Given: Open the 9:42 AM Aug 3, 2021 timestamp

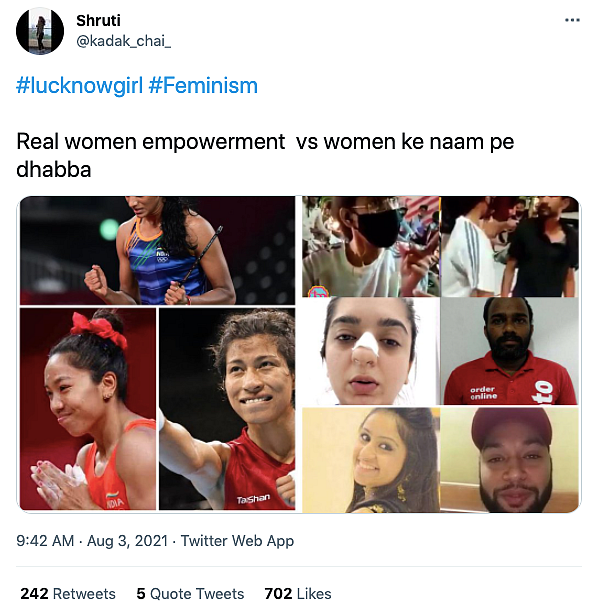Looking at the screenshot, I should point(92,541).
